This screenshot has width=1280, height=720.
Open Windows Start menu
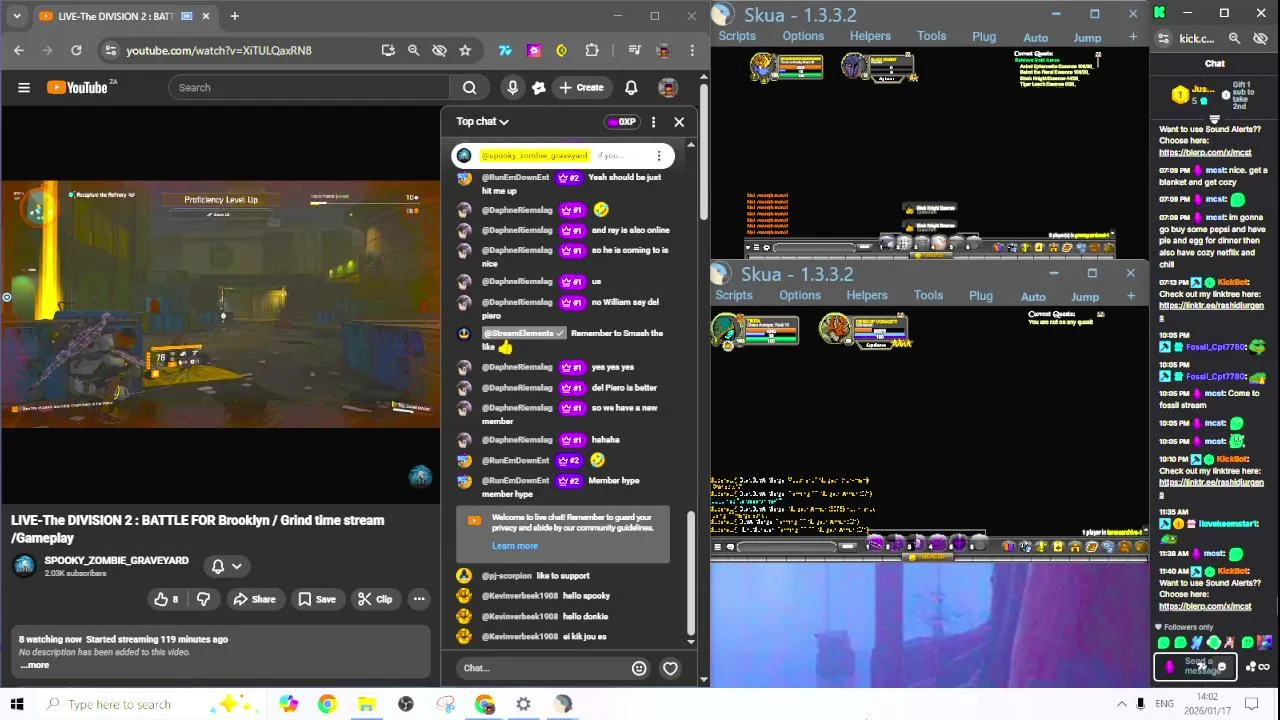[16, 704]
